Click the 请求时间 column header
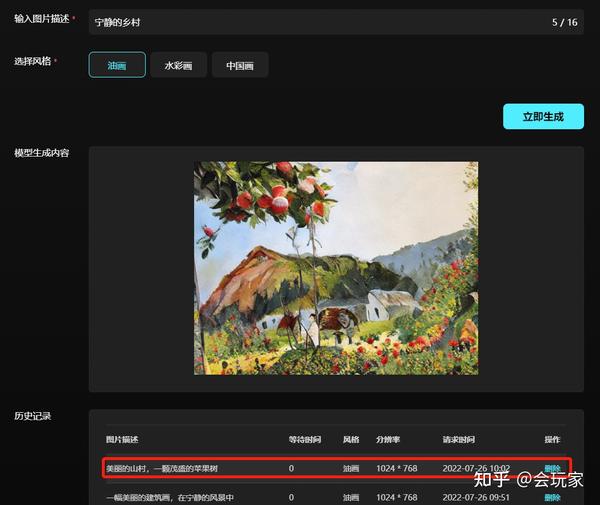Image resolution: width=600 pixels, height=505 pixels. [x=459, y=439]
